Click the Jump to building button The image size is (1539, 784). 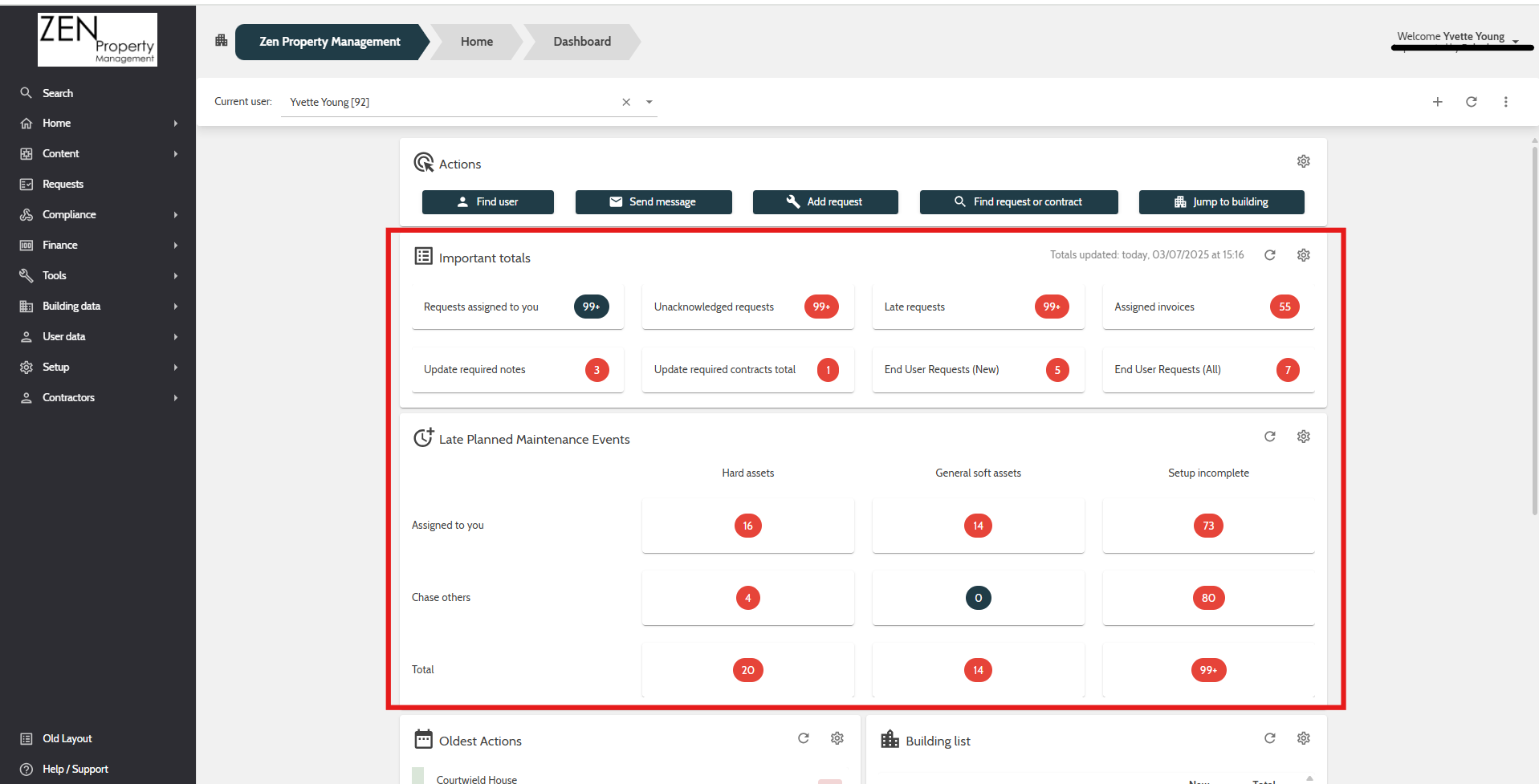point(1222,202)
